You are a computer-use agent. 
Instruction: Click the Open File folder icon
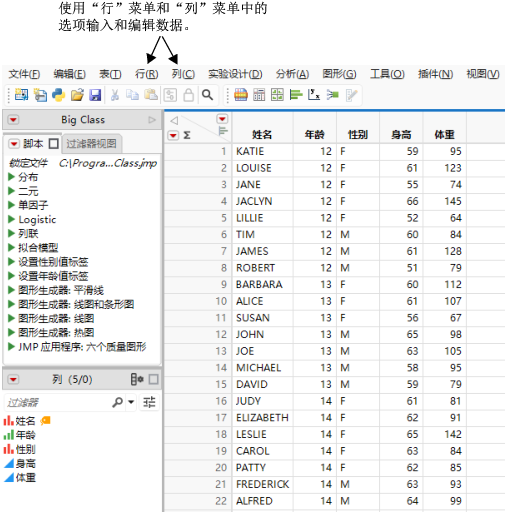pyautogui.click(x=77, y=95)
